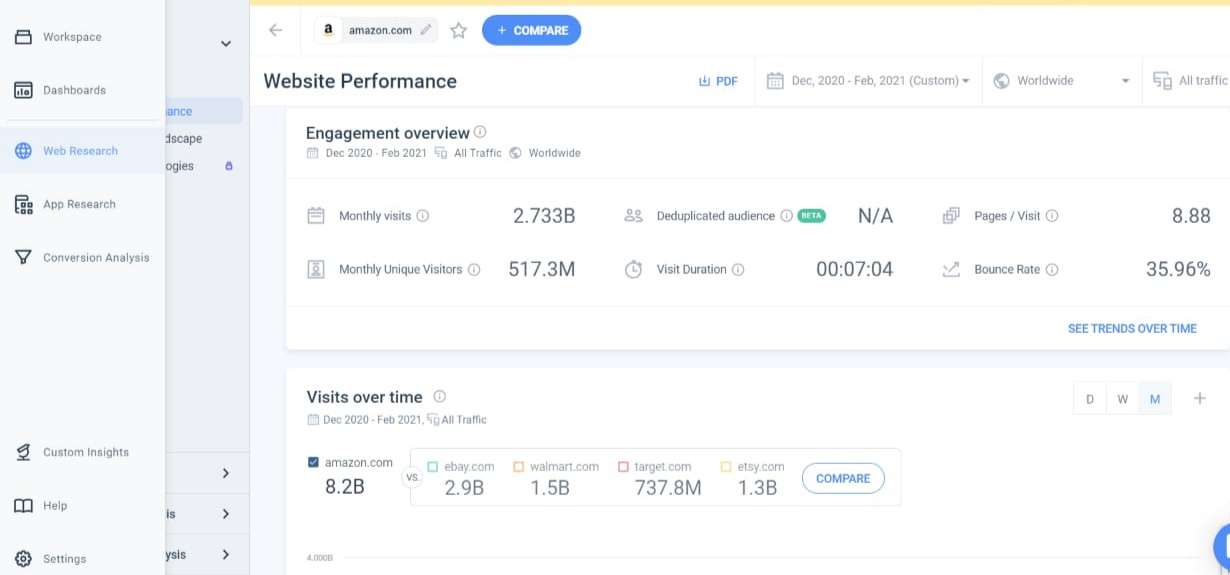Click the App Research grid icon
The width and height of the screenshot is (1230, 575).
(x=23, y=204)
